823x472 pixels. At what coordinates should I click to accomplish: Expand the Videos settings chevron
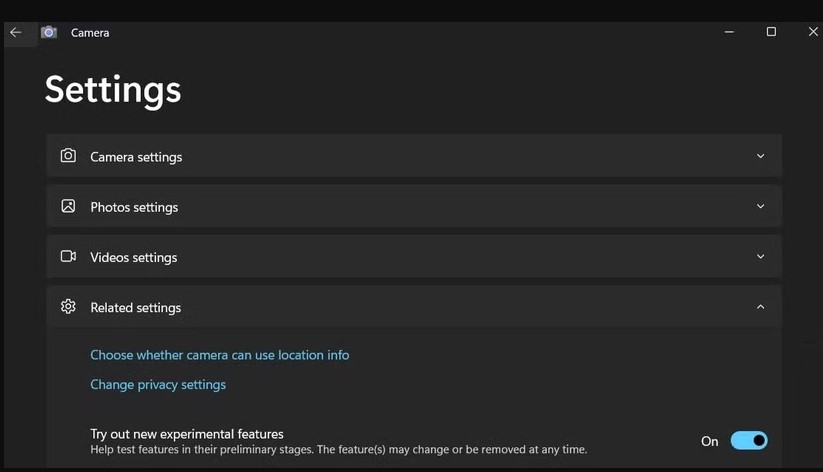760,256
